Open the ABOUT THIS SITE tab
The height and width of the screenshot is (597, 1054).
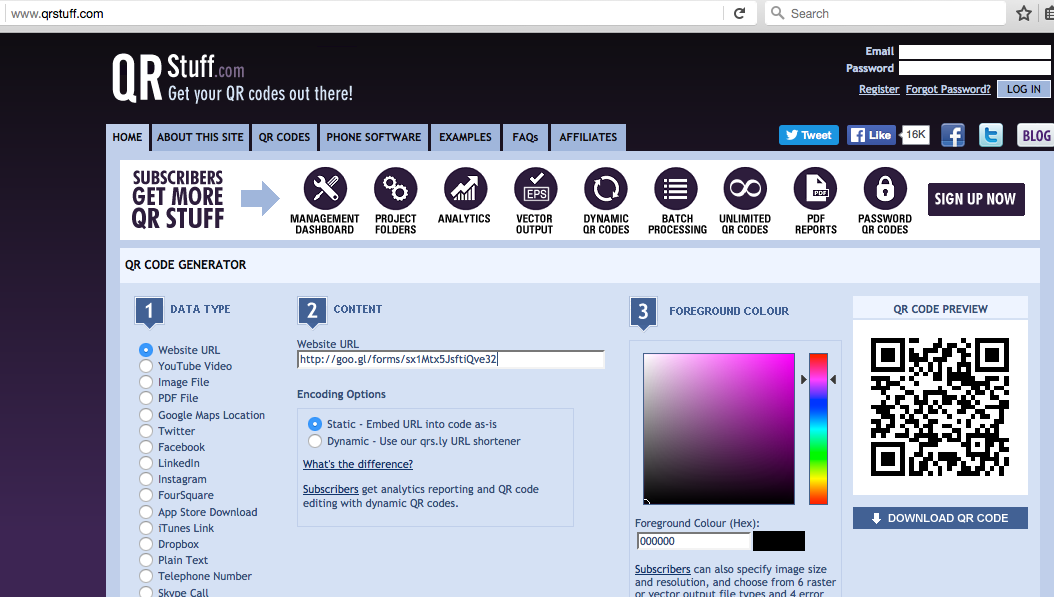200,137
